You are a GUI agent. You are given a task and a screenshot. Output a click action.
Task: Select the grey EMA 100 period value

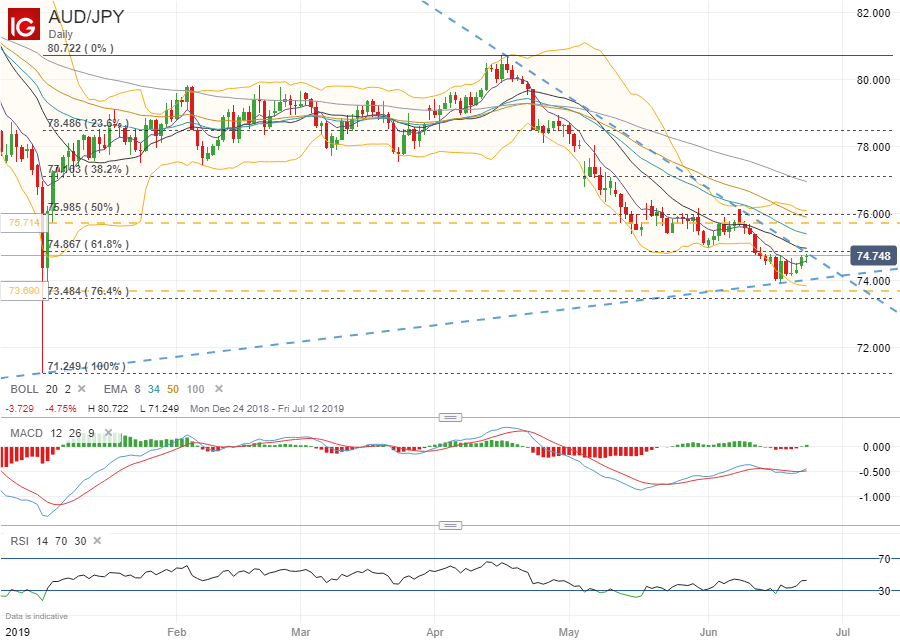tap(196, 388)
